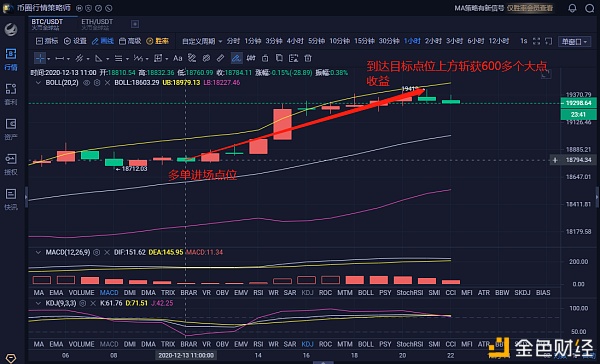Expand crosshair tool dropdown arrow
This screenshot has height=364, width=600.
[x=49, y=59]
